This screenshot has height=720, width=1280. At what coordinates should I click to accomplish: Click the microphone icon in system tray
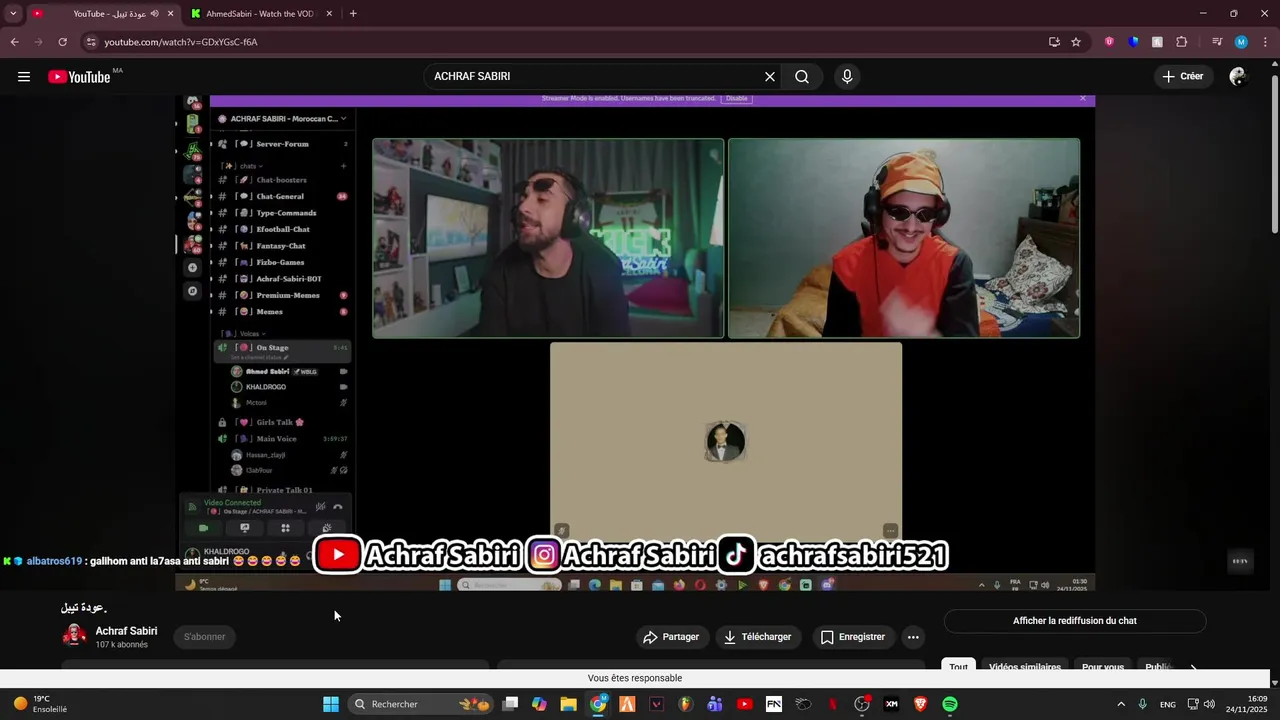pos(1143,704)
